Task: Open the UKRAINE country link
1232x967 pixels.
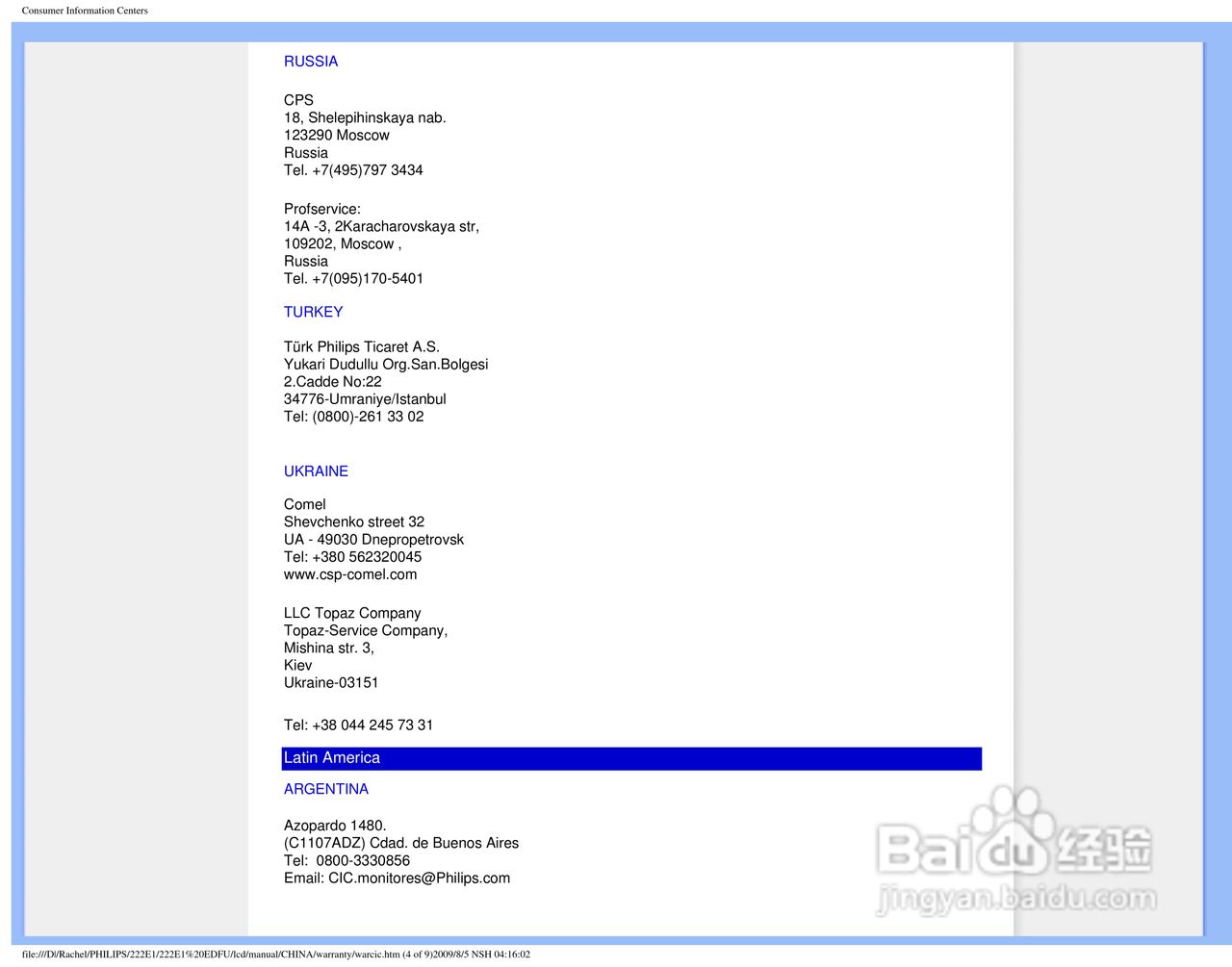Action: click(x=316, y=471)
